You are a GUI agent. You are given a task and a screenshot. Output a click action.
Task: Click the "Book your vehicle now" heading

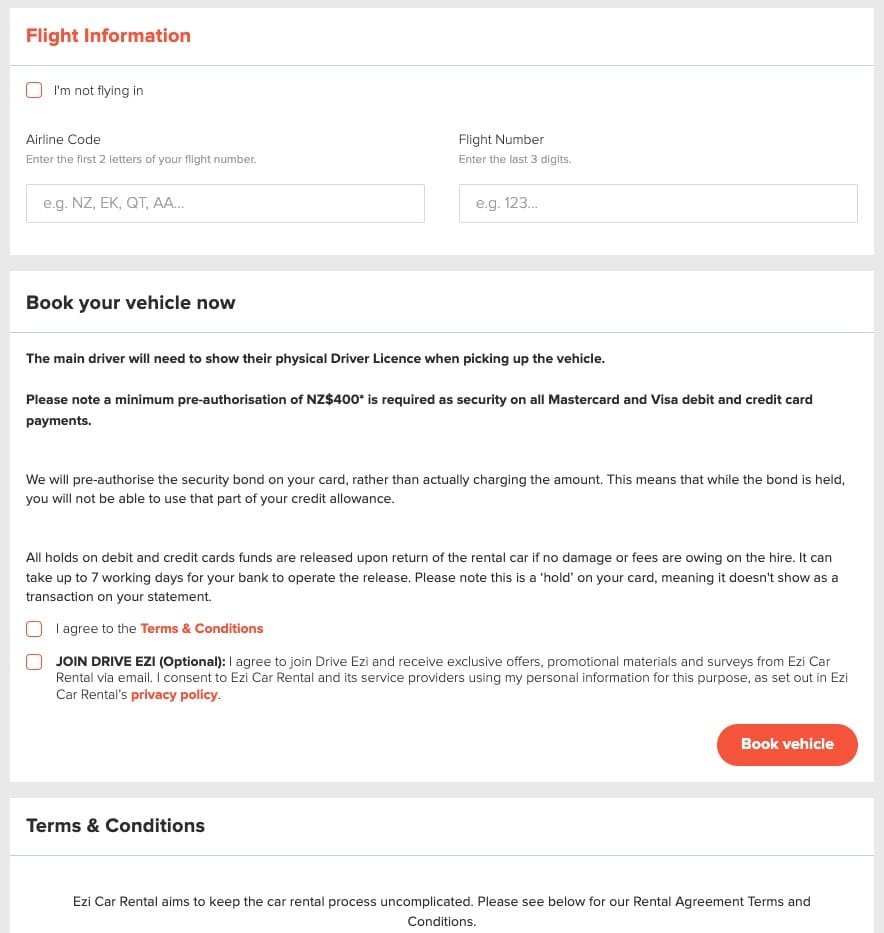[x=130, y=303]
